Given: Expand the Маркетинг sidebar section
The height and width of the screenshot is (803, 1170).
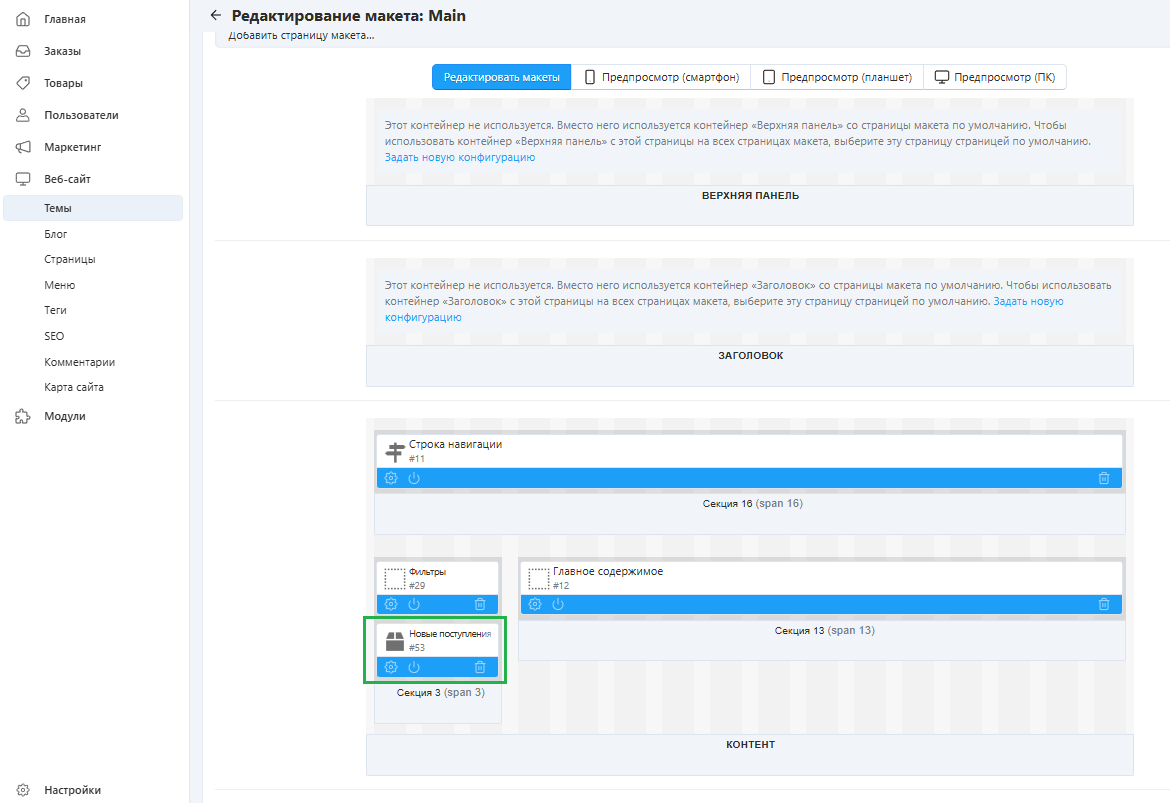Looking at the screenshot, I should click(x=72, y=147).
